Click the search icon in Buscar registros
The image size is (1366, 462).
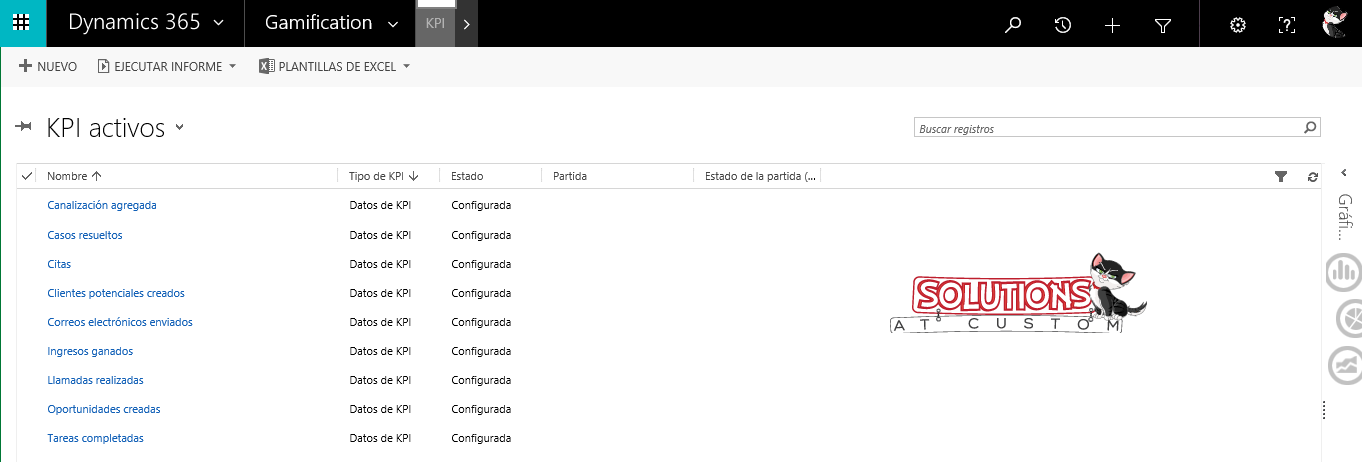1310,128
